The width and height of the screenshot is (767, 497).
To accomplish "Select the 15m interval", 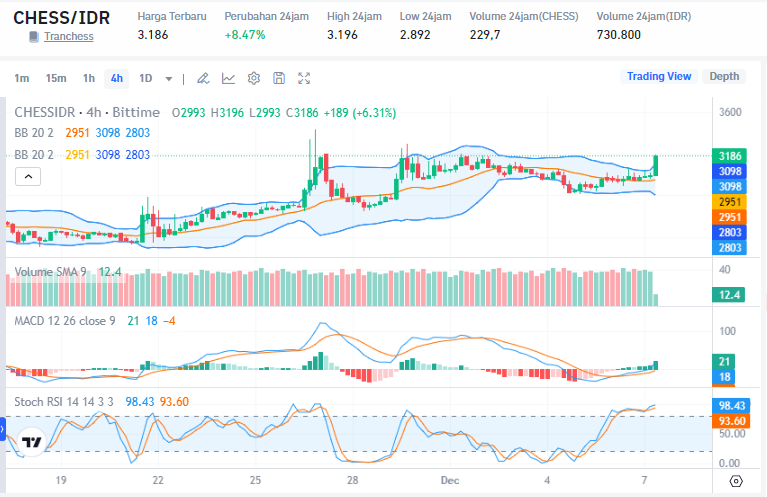I will (x=56, y=78).
